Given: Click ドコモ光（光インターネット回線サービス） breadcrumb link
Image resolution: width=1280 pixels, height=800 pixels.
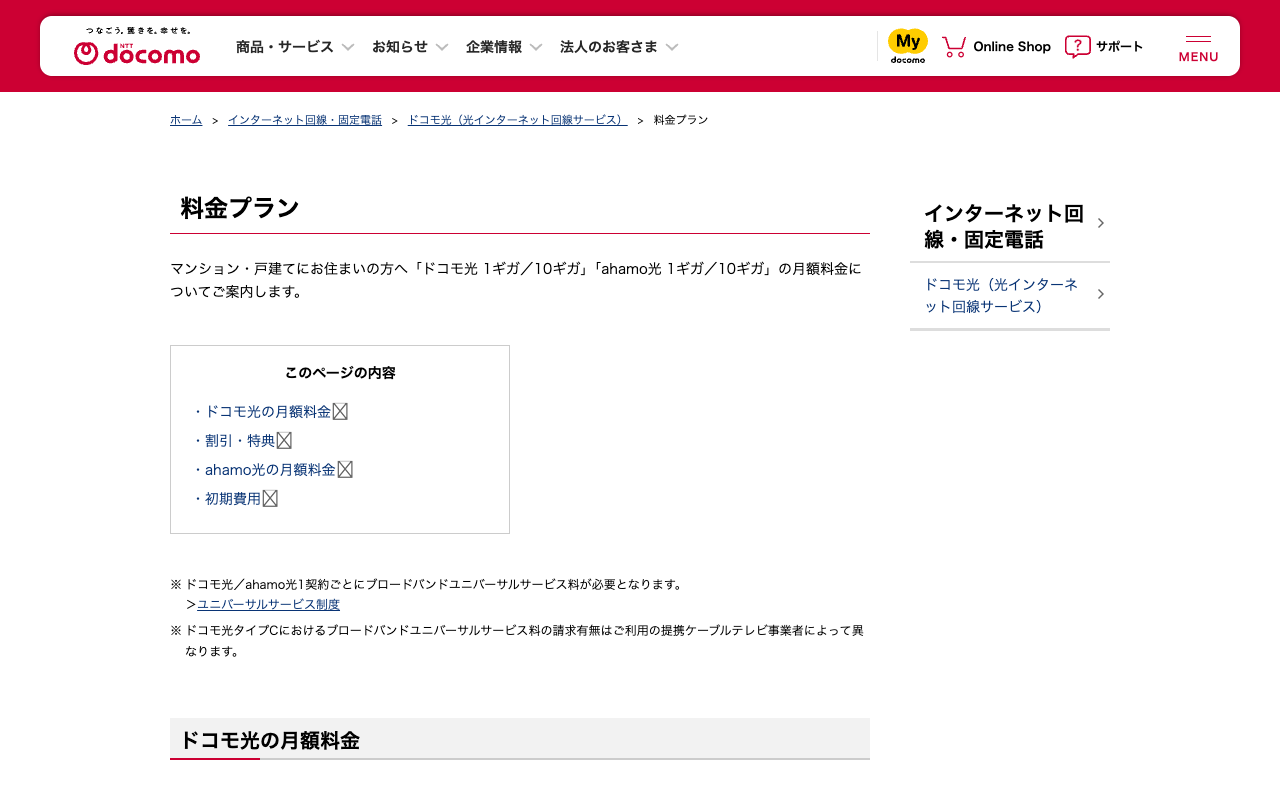Looking at the screenshot, I should (518, 120).
